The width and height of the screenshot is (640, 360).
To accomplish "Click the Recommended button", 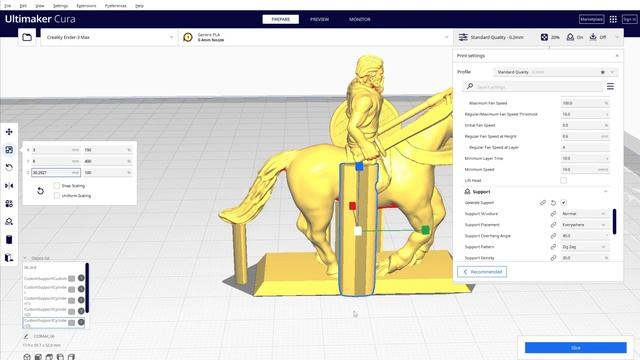I will coord(482,272).
